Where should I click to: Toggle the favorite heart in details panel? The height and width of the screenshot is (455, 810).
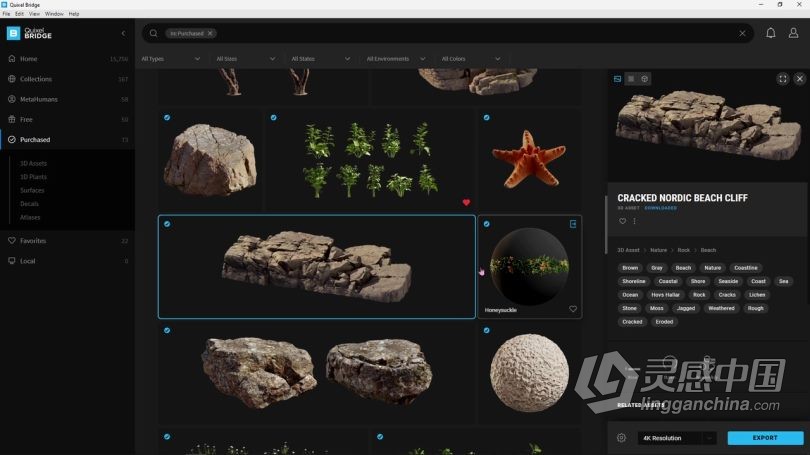[x=622, y=221]
